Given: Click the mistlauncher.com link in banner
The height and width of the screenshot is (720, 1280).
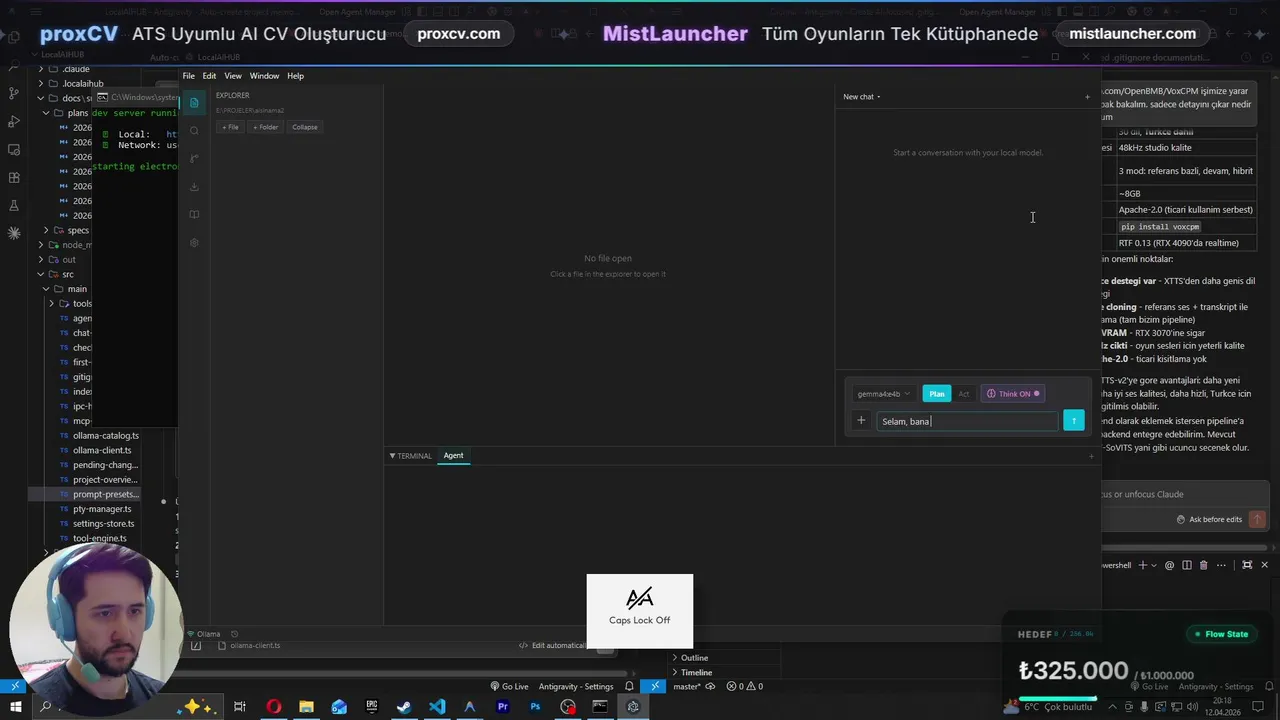Looking at the screenshot, I should [x=1132, y=34].
